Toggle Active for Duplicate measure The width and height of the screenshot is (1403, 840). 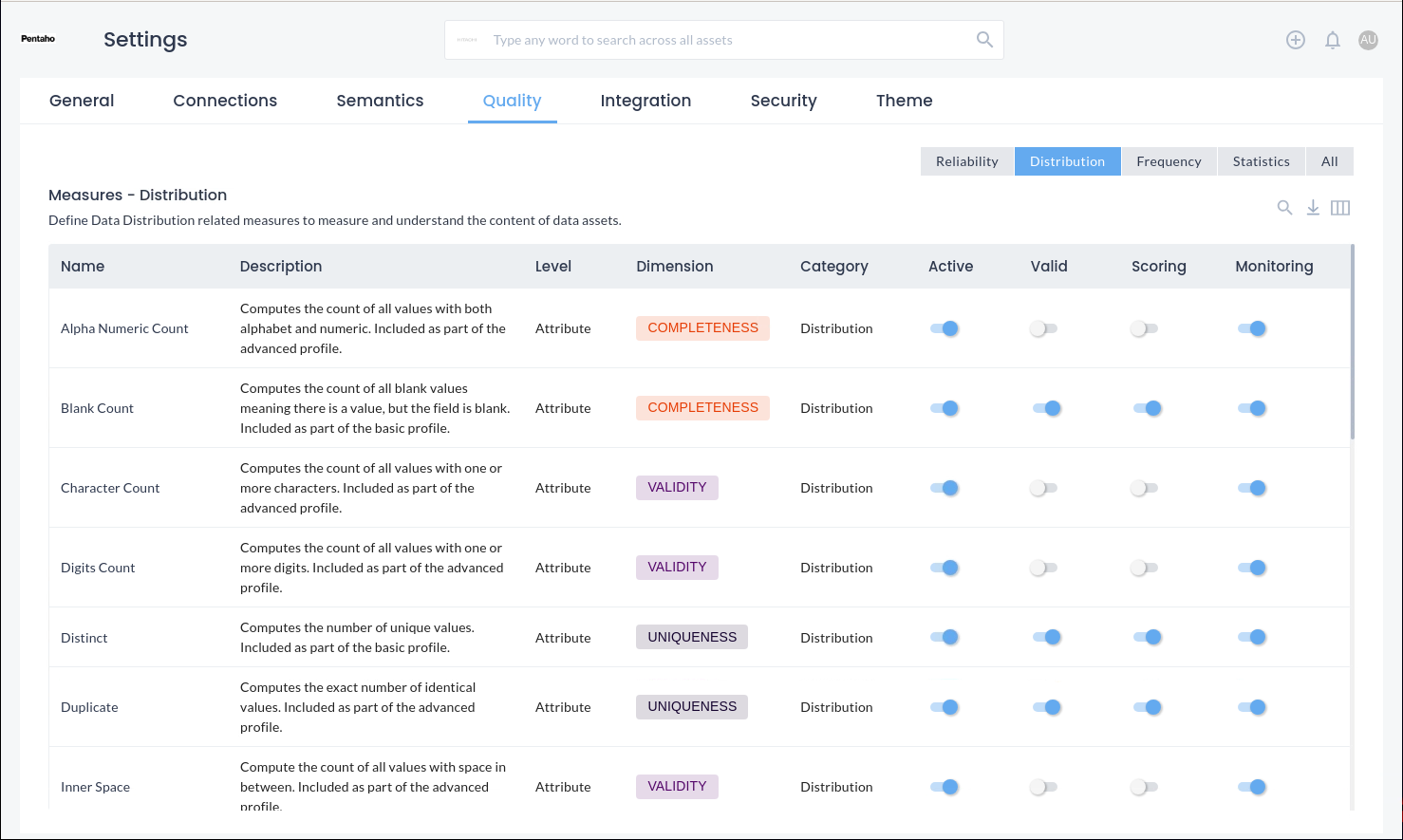(945, 707)
